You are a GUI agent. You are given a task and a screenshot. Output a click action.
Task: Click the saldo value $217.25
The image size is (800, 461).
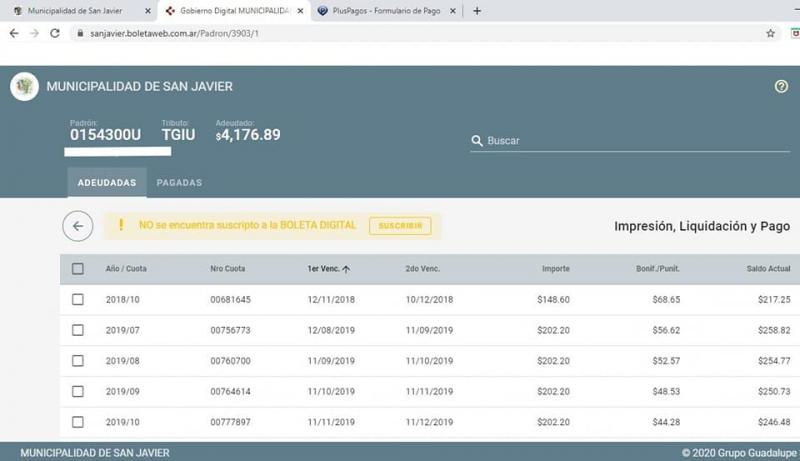point(774,300)
